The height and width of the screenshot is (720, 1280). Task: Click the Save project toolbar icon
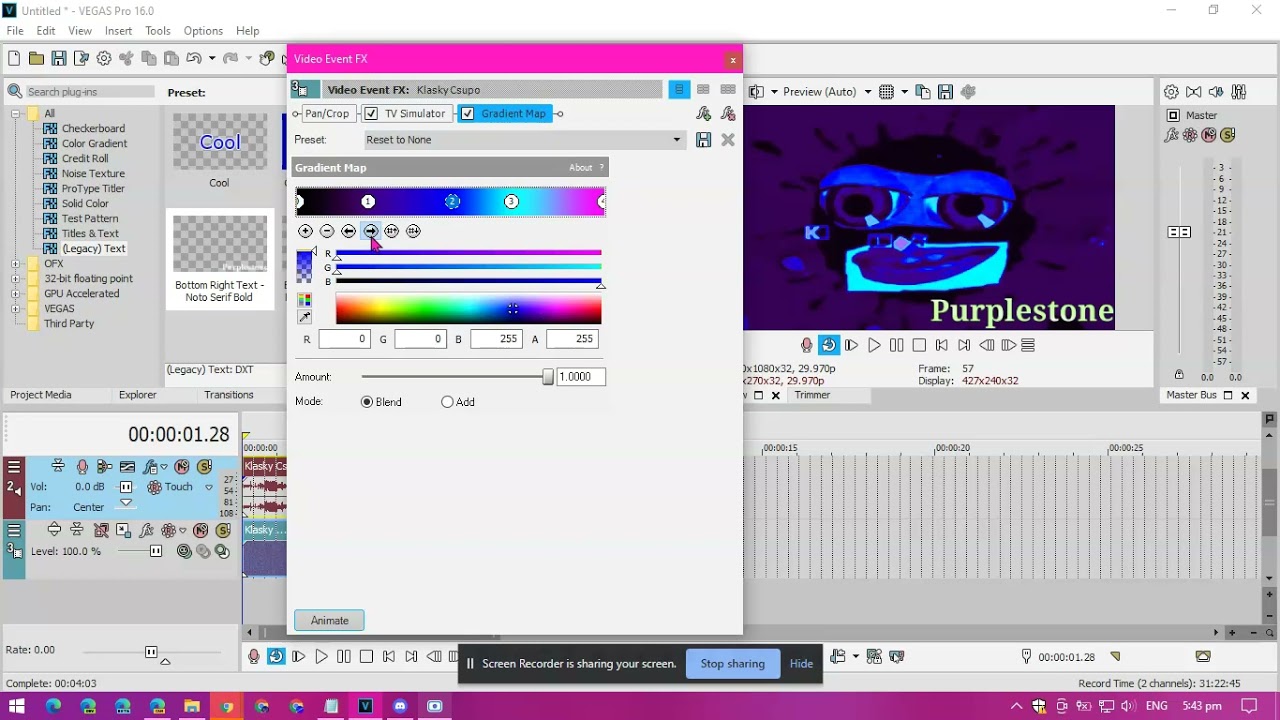(59, 59)
